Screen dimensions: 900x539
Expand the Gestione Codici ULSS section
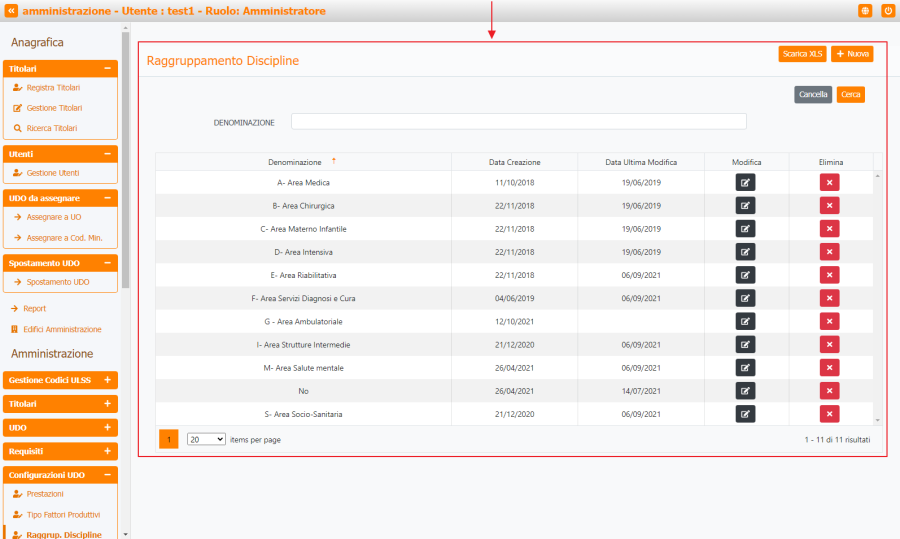(x=107, y=381)
